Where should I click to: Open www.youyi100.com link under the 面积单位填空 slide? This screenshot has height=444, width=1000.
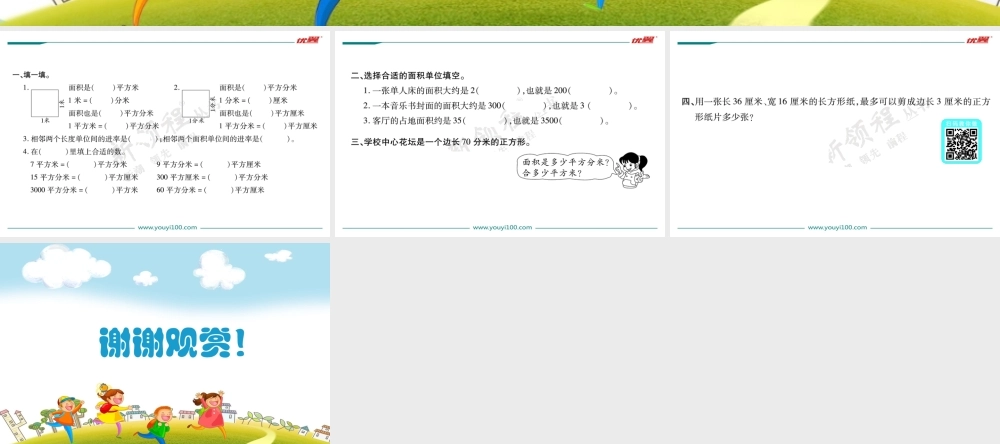[502, 228]
